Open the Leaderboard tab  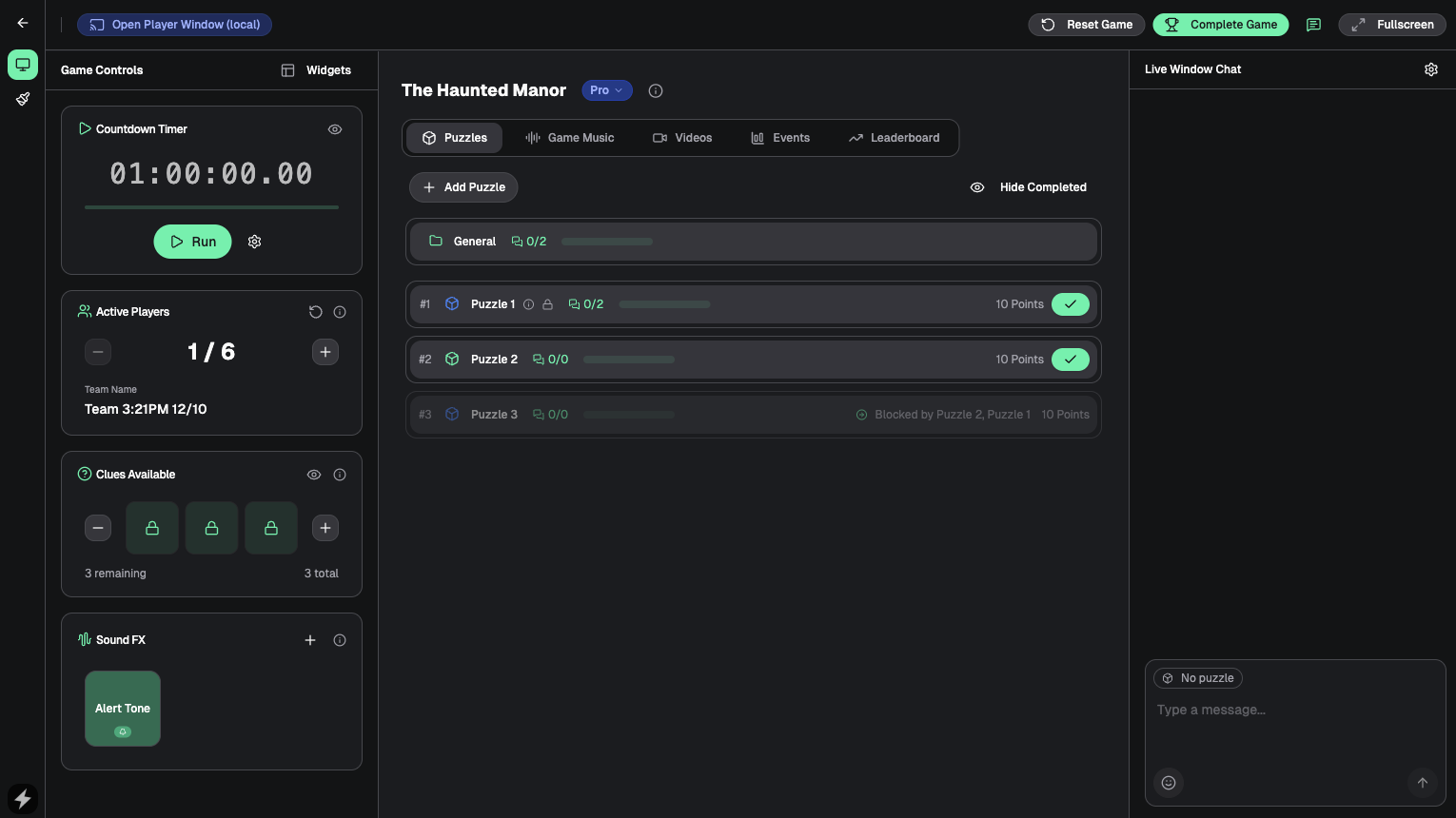[x=894, y=138]
